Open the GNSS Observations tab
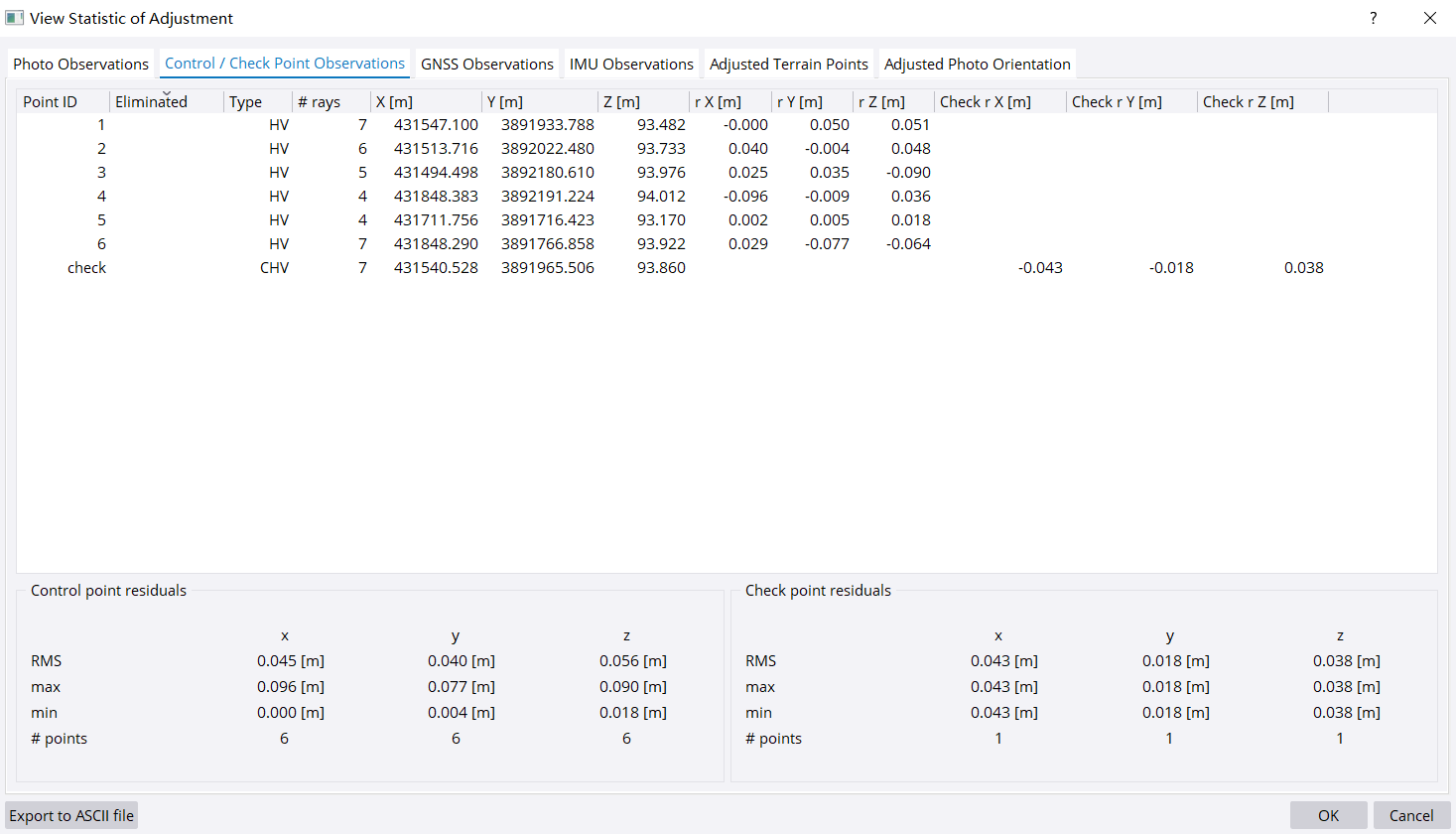 [486, 64]
